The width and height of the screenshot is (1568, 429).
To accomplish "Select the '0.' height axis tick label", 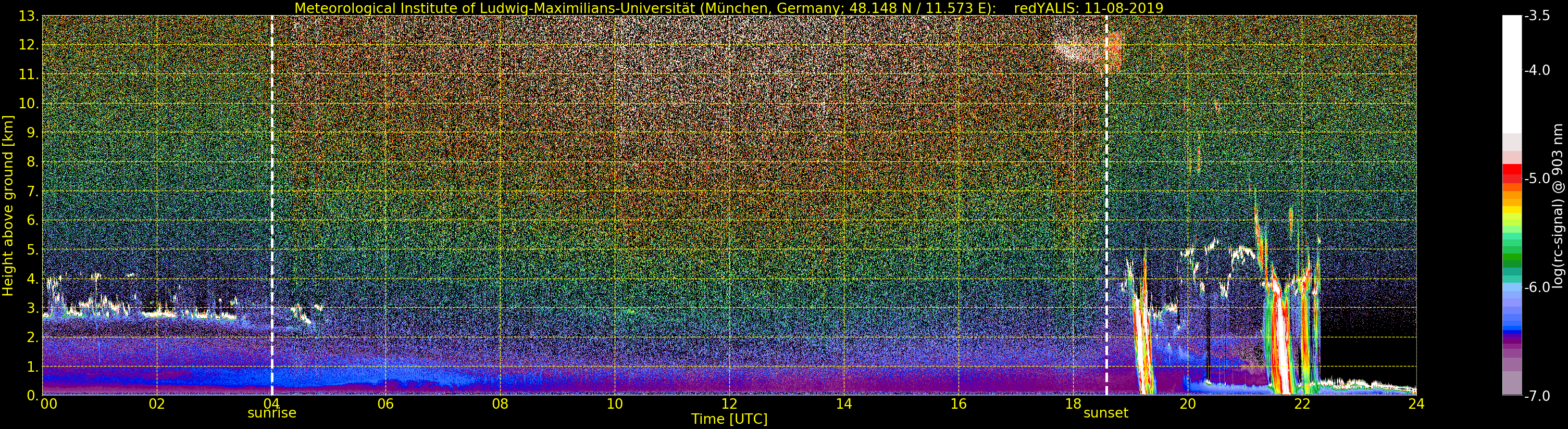I will click(x=32, y=396).
